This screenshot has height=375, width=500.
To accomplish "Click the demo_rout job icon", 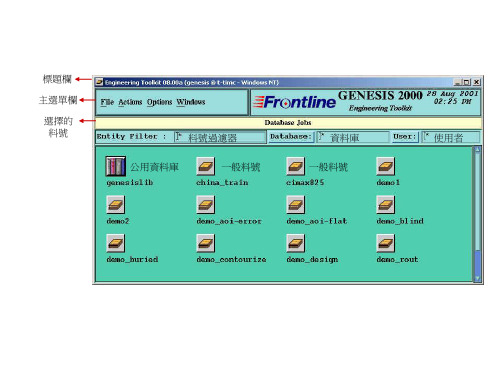I will point(386,243).
